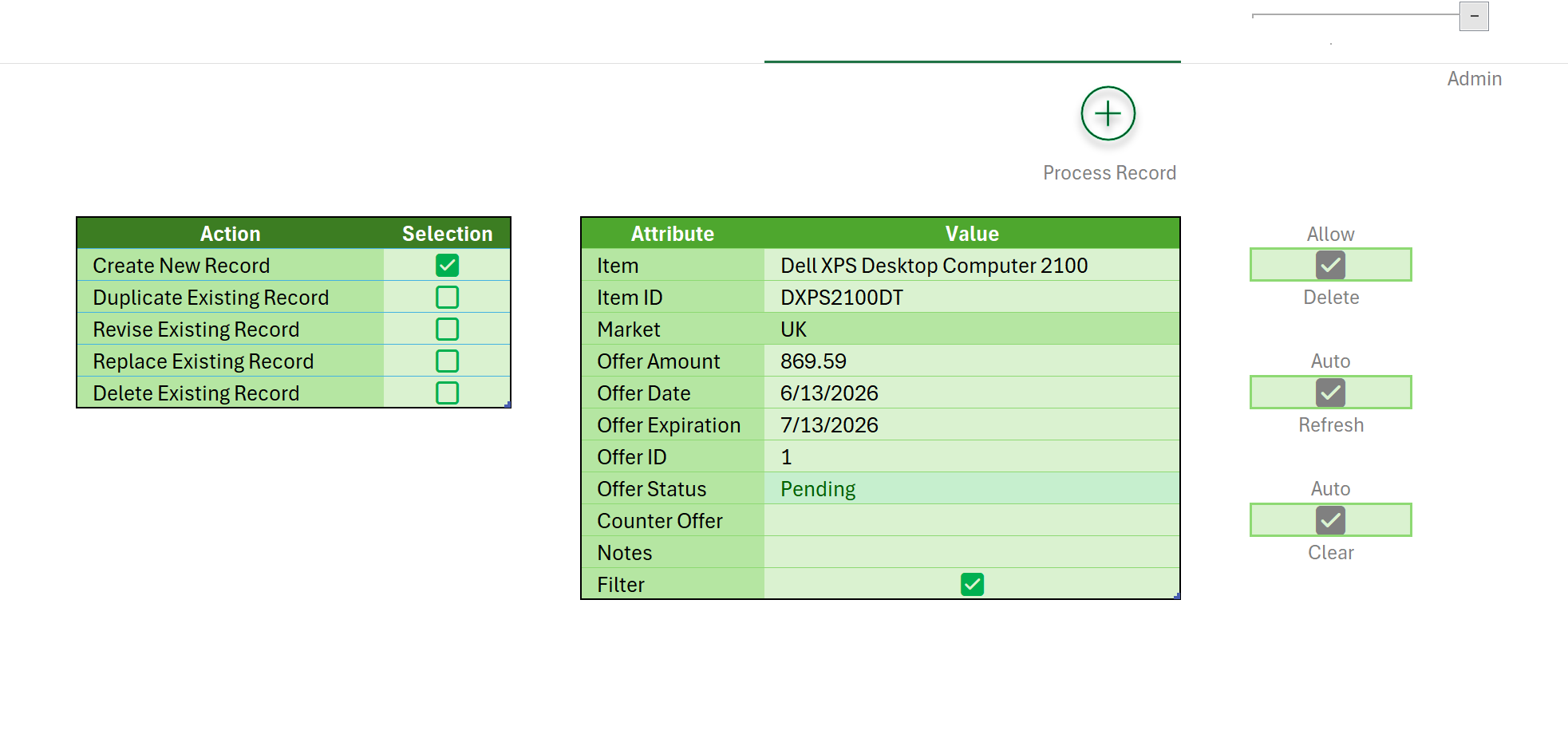Click the Item attribute label
Screen dimensions: 1568x730
pyautogui.click(x=618, y=266)
